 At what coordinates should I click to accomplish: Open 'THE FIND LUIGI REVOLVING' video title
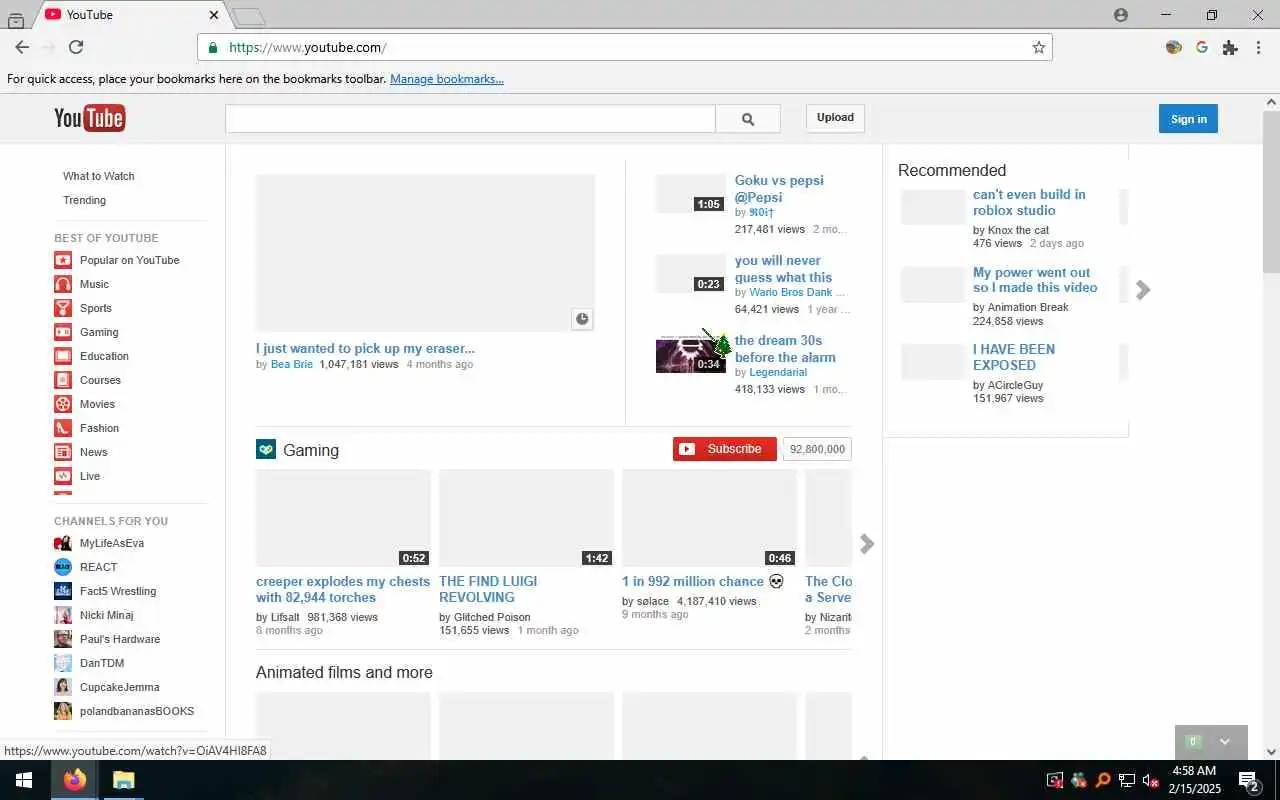point(488,589)
